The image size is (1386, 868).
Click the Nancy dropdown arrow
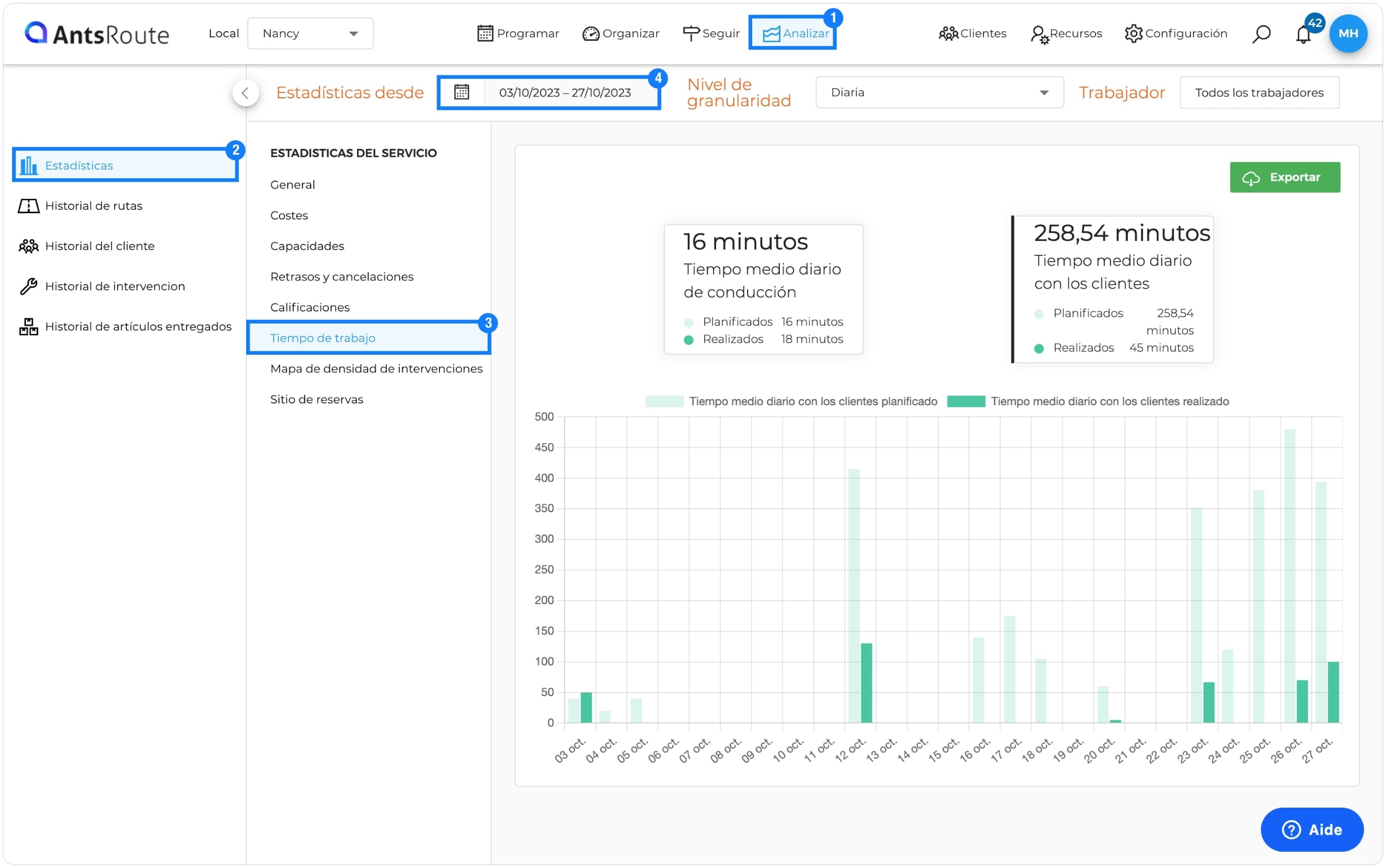point(354,34)
